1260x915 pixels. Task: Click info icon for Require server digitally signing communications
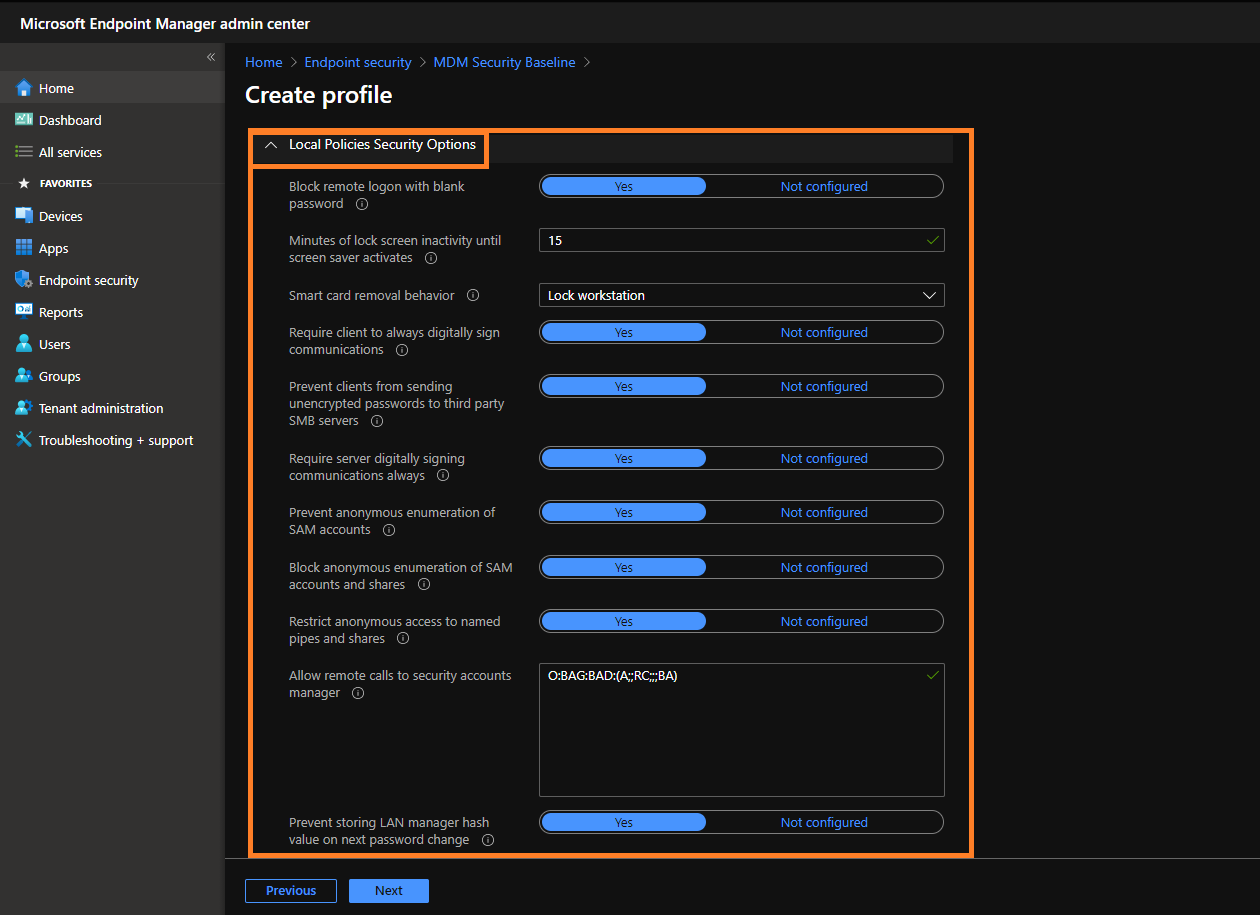click(443, 476)
